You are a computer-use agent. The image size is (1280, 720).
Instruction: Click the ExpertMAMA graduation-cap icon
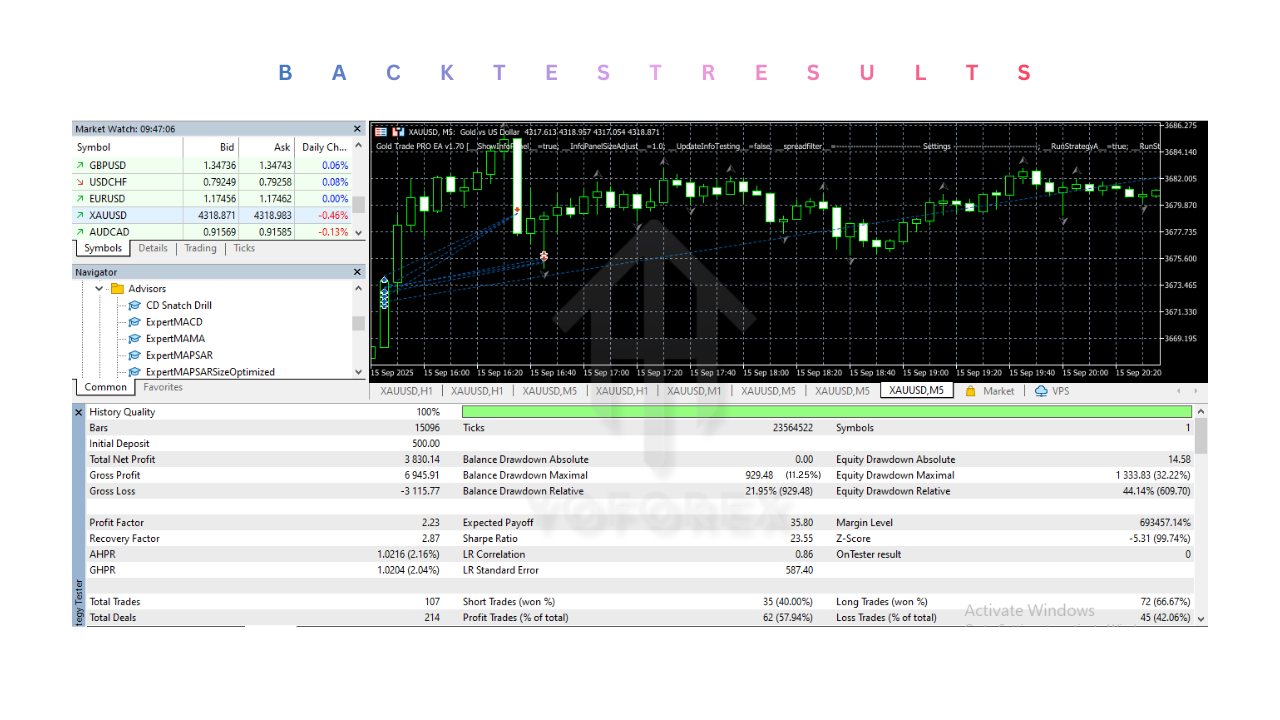coord(134,338)
